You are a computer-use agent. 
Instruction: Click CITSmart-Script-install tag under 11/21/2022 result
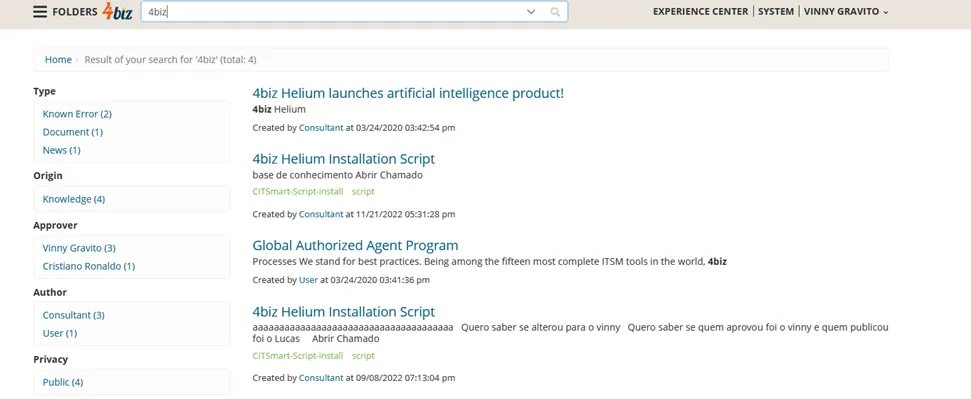298,191
